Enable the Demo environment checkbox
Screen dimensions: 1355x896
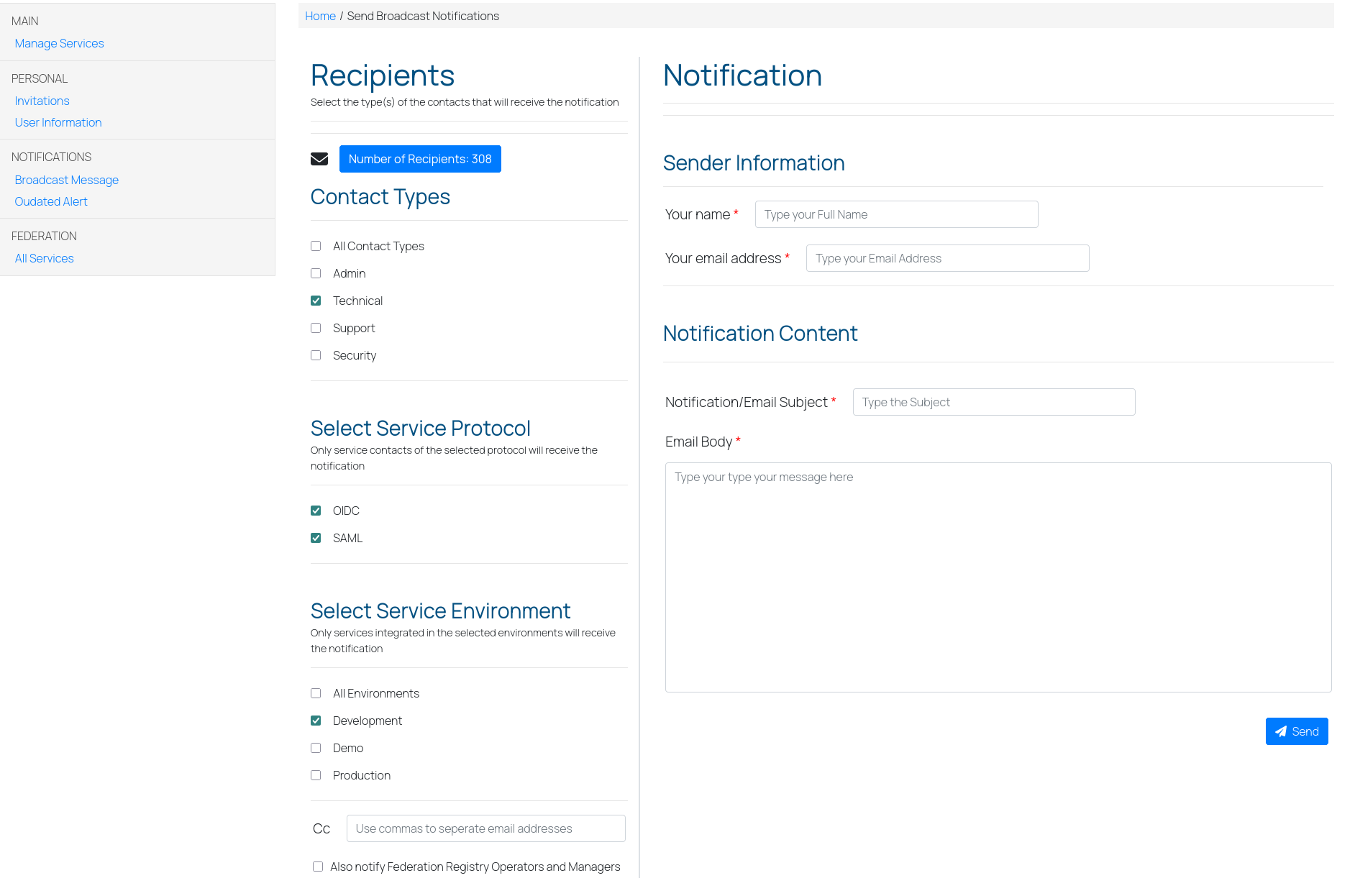point(316,748)
